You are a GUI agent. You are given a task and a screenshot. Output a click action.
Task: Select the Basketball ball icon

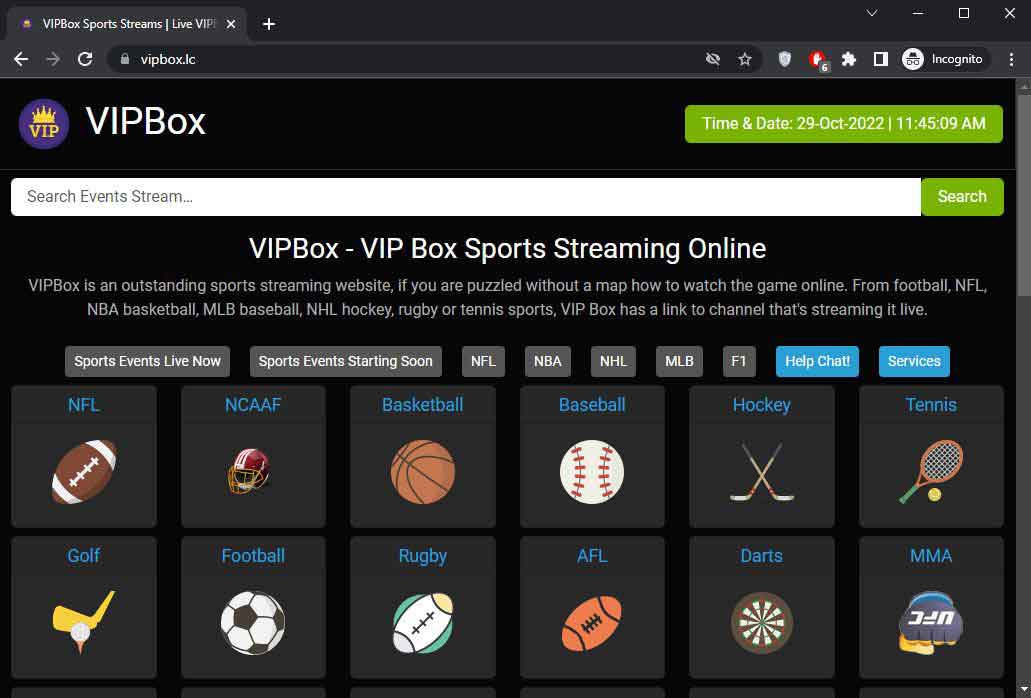[x=423, y=472]
